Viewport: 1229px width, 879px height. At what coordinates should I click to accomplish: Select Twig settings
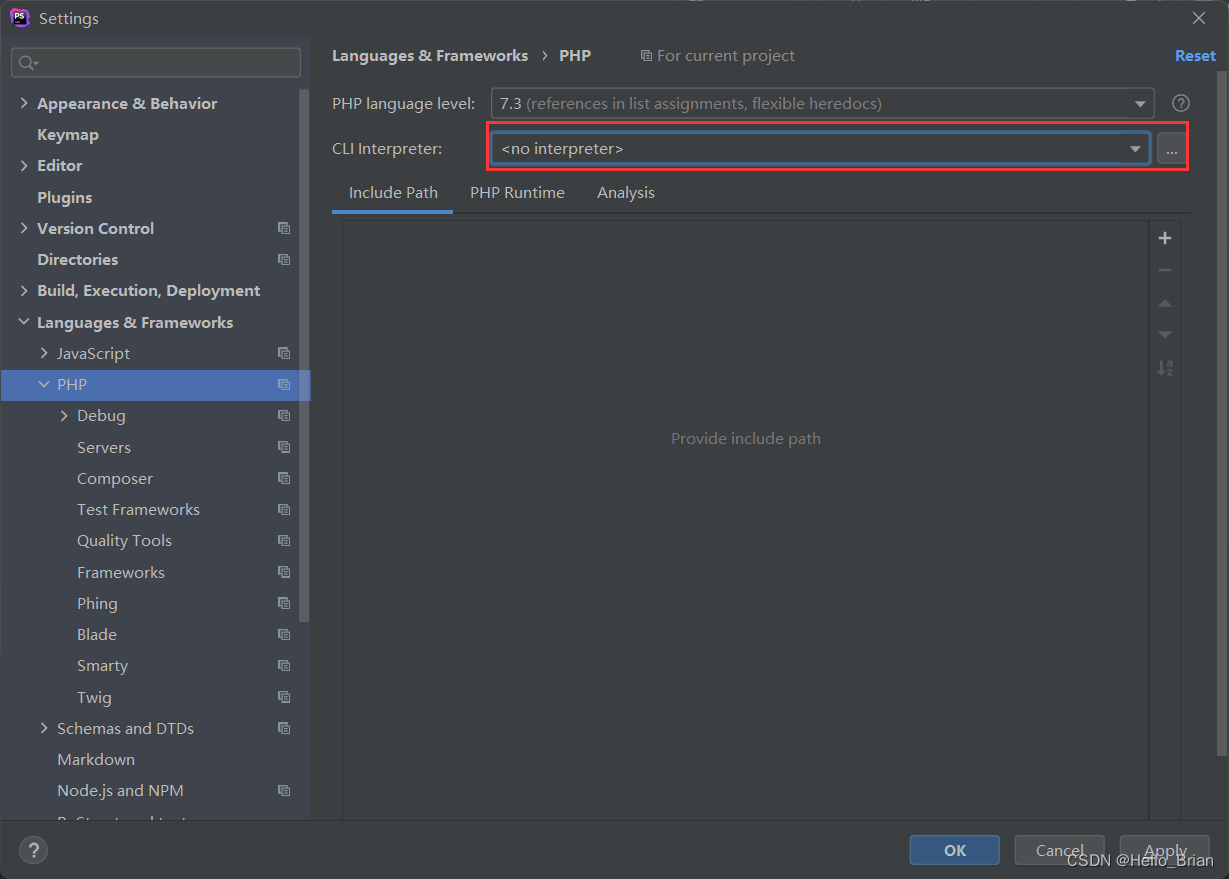(94, 697)
